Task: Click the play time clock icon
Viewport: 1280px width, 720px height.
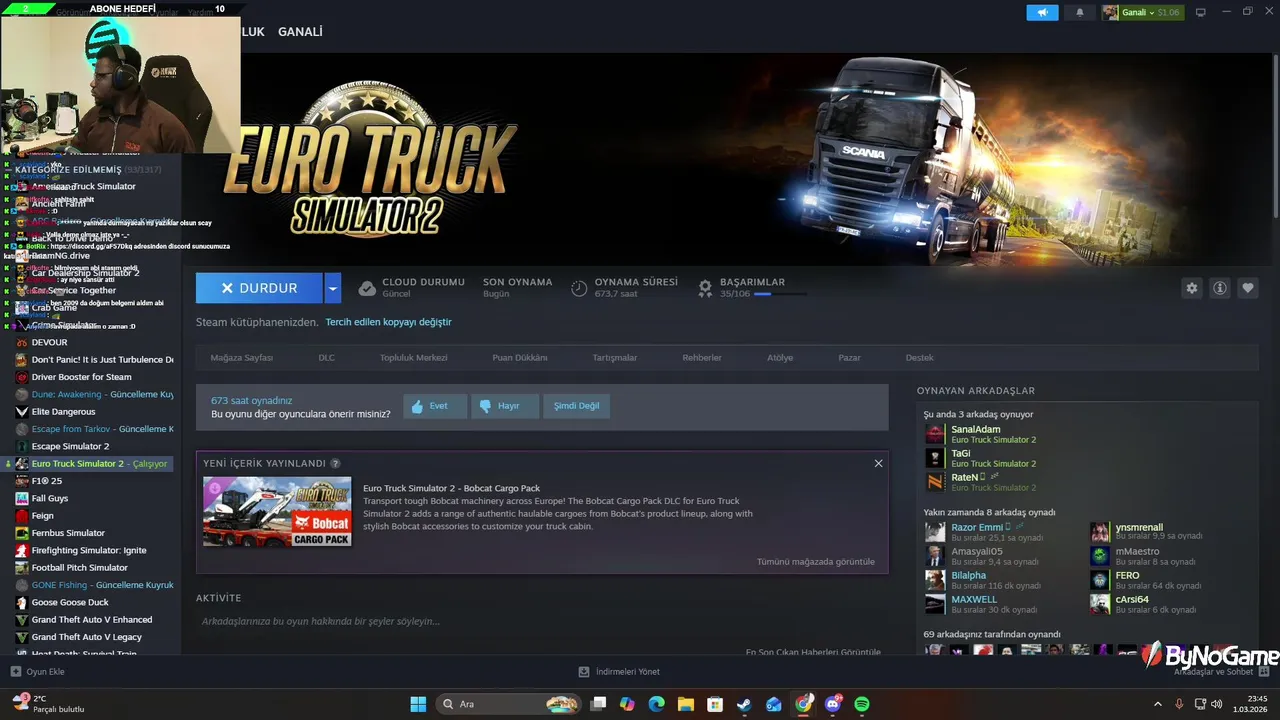Action: [x=579, y=288]
